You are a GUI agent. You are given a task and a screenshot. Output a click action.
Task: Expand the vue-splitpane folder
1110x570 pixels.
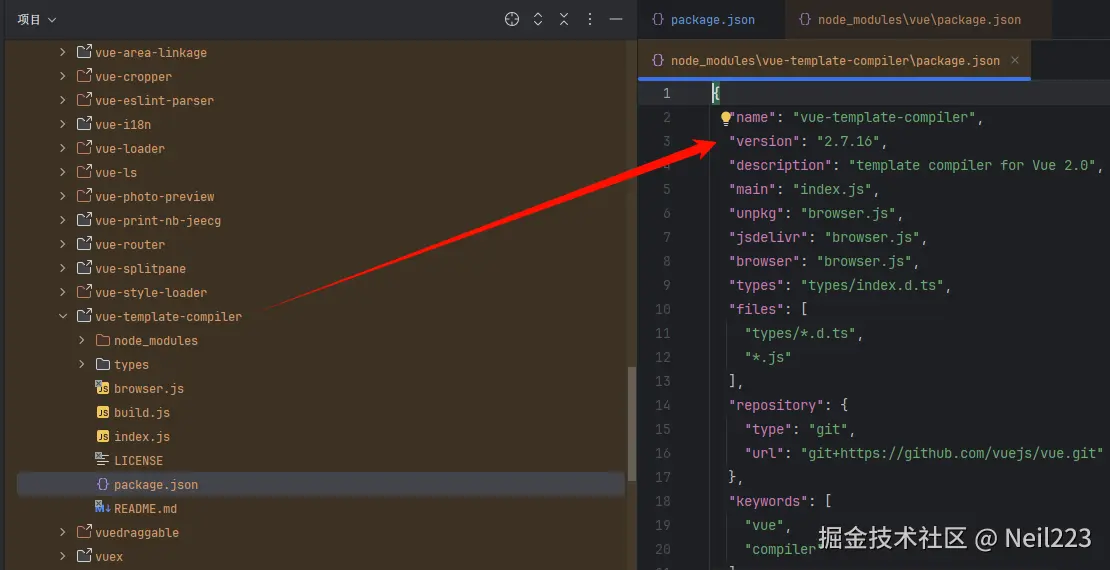coord(62,268)
